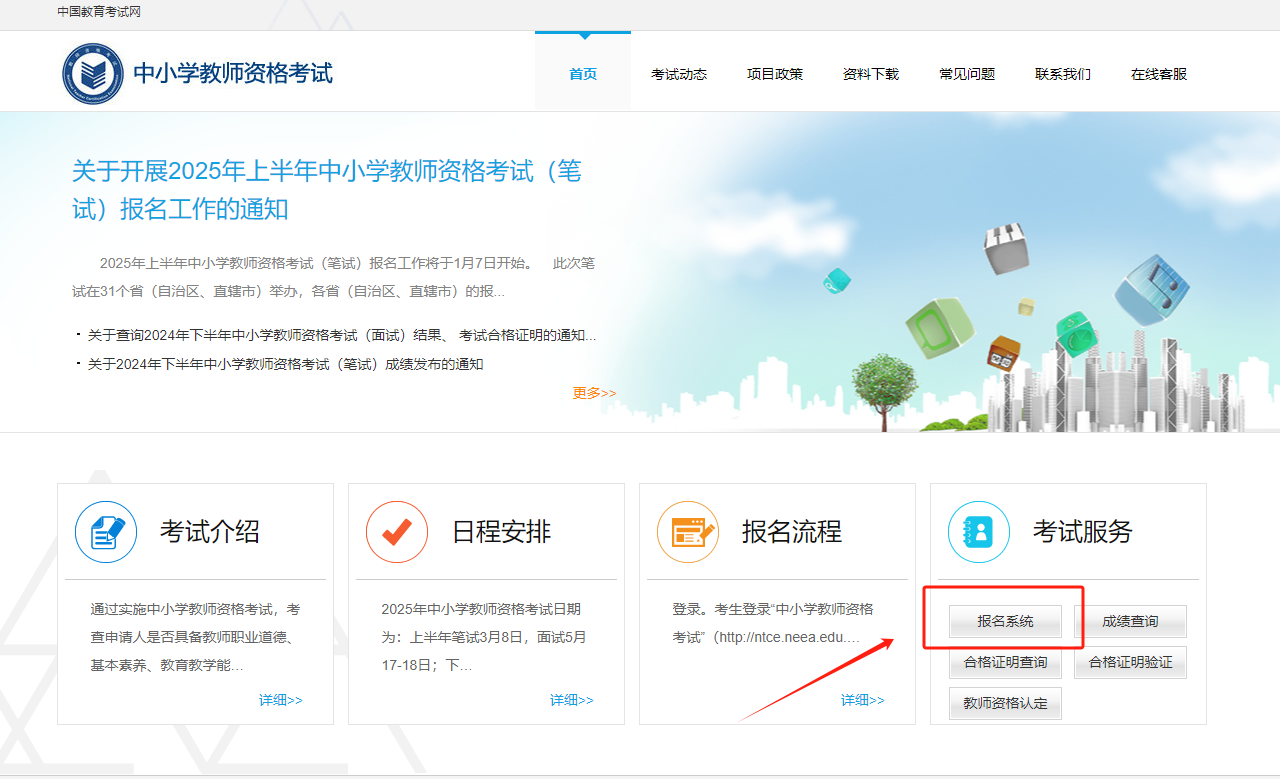This screenshot has width=1280, height=779.
Task: Click the NTCE site logo emblem
Action: tap(92, 74)
